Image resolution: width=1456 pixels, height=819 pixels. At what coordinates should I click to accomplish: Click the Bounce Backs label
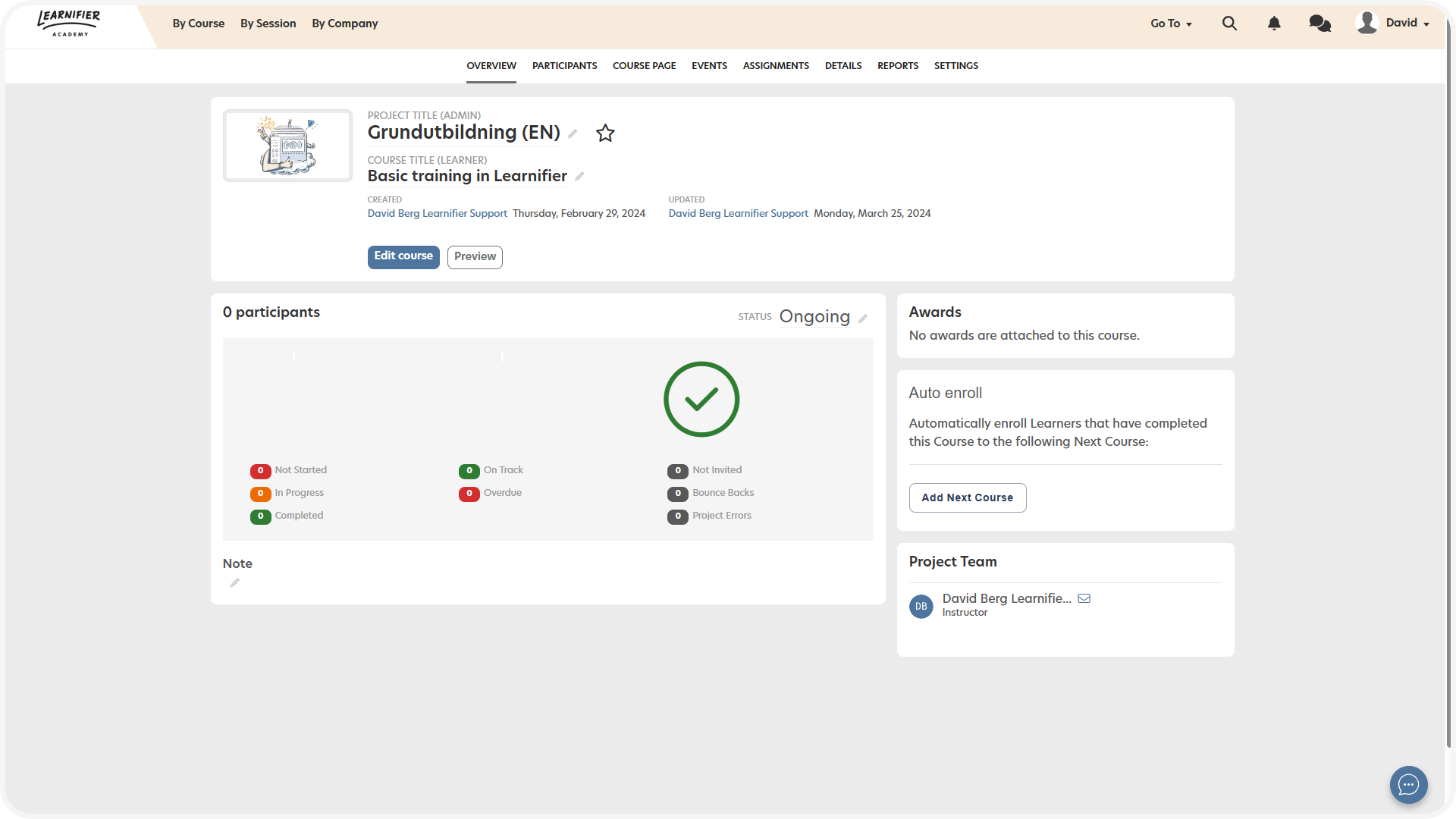pos(723,493)
